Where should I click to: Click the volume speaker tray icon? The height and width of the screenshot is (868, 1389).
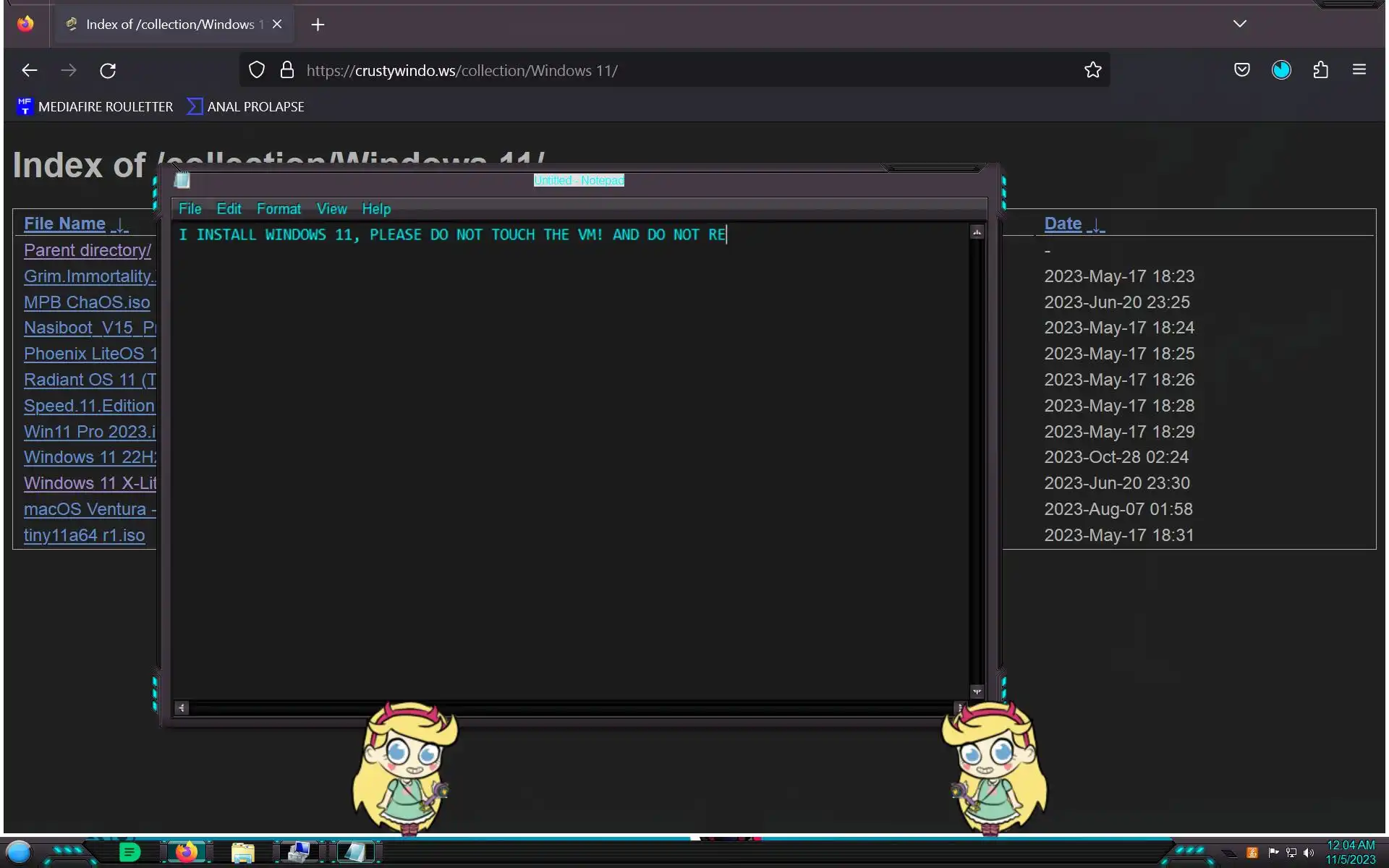click(x=1309, y=853)
